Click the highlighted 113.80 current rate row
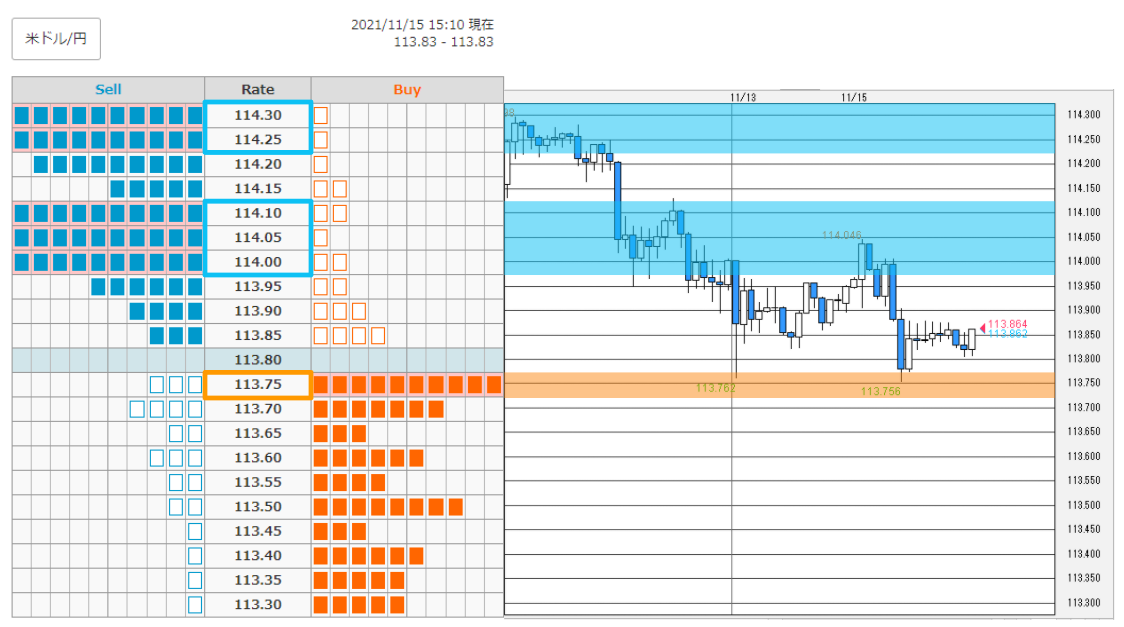The image size is (1124, 627). point(258,360)
